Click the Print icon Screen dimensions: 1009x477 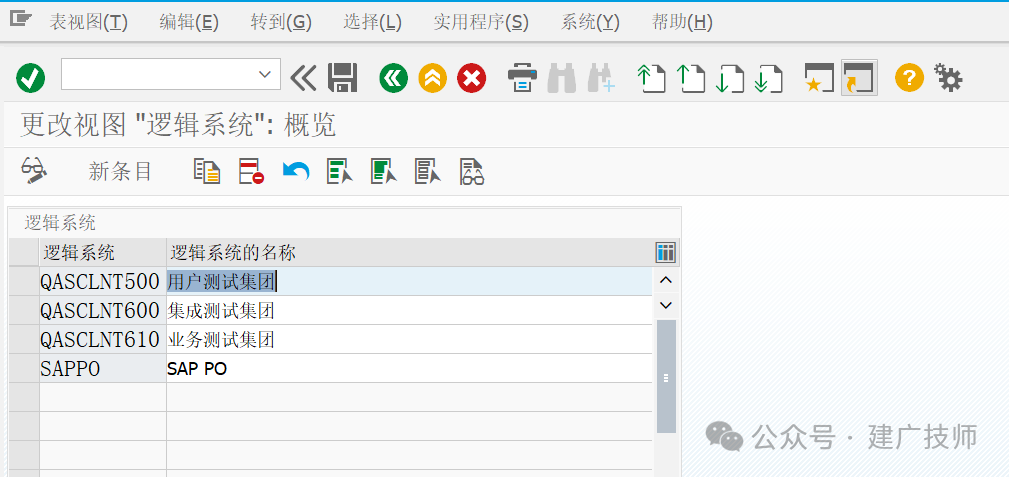pos(522,79)
